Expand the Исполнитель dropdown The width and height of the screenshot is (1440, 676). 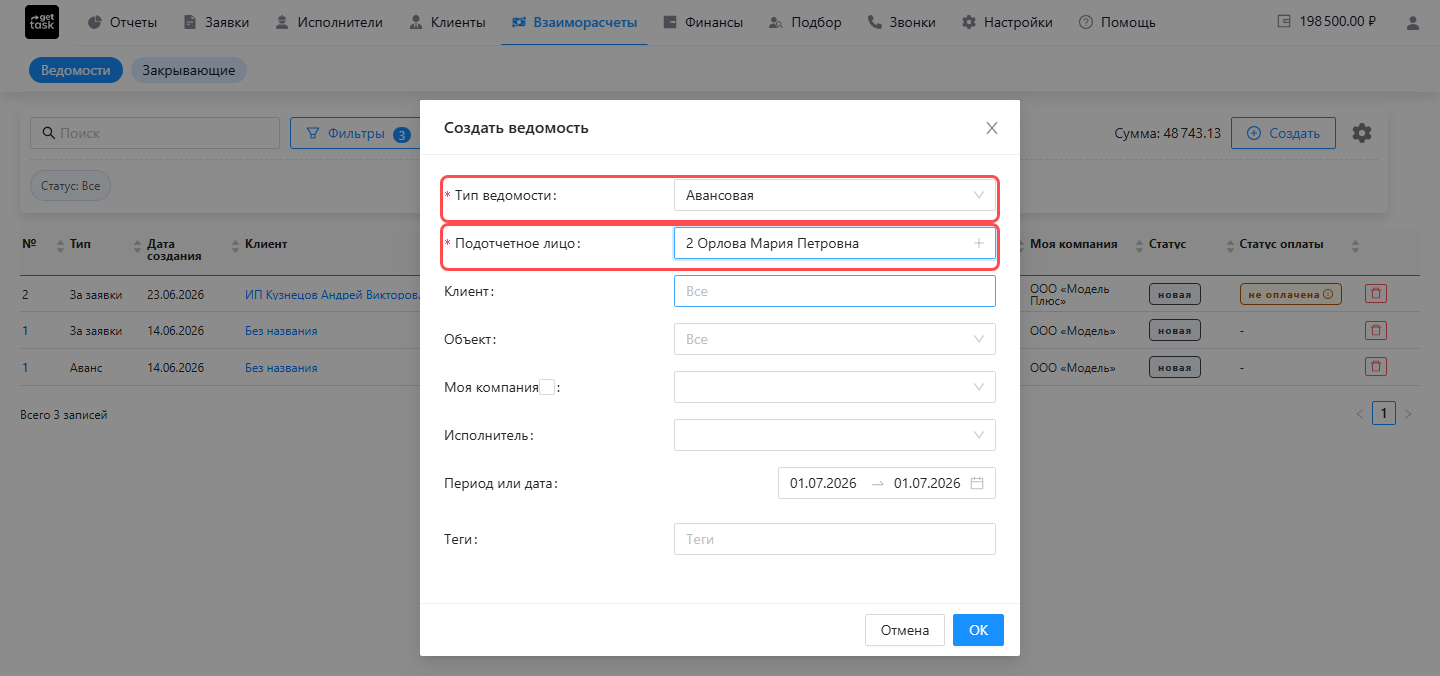(x=835, y=435)
